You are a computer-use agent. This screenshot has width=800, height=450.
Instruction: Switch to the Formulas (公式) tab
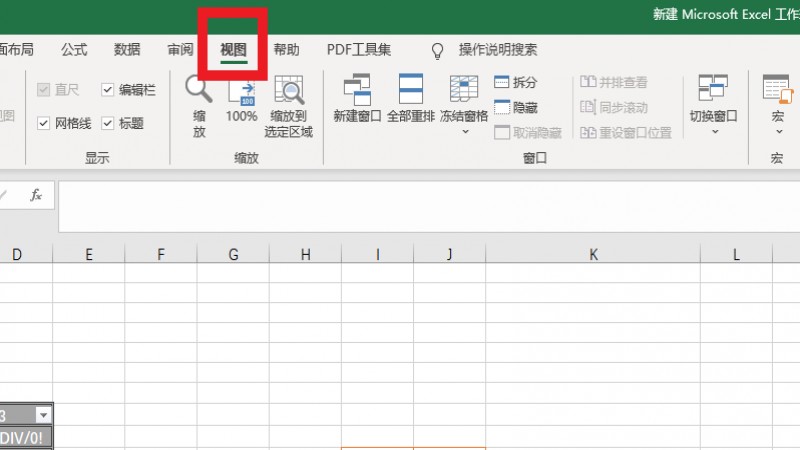coord(74,50)
